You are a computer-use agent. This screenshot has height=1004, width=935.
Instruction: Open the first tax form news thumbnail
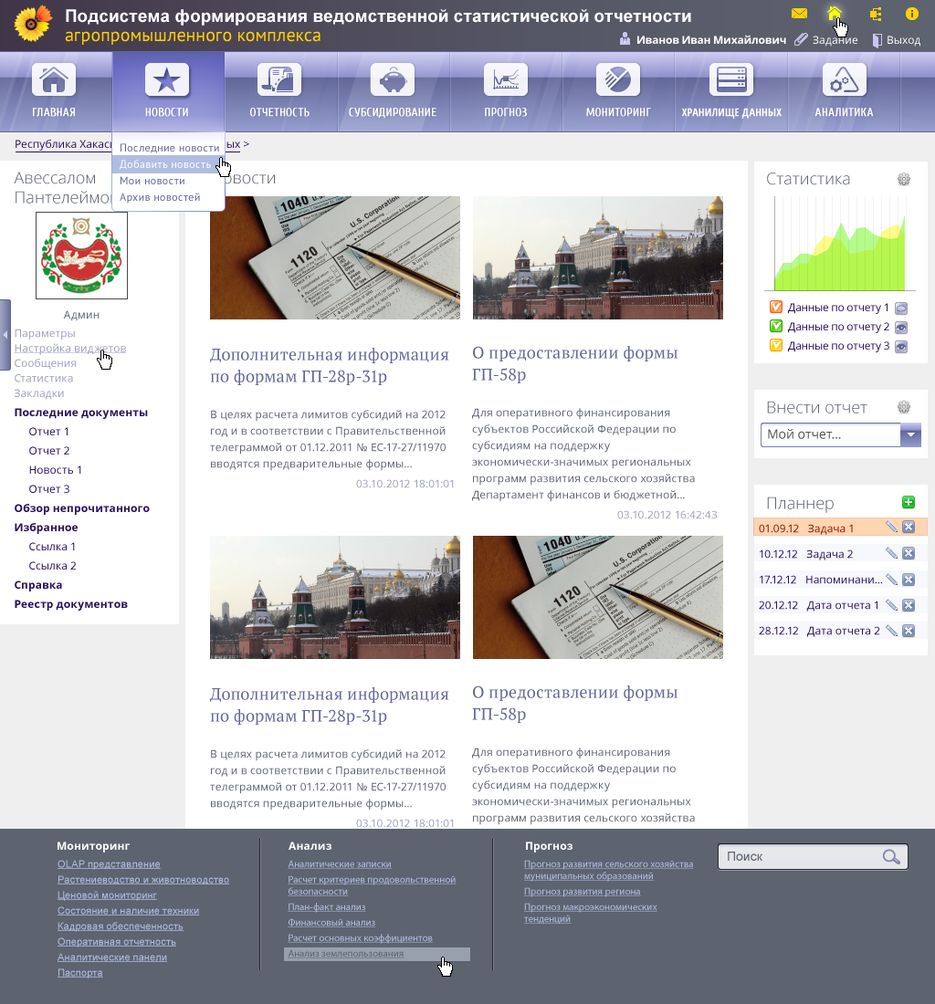click(335, 257)
